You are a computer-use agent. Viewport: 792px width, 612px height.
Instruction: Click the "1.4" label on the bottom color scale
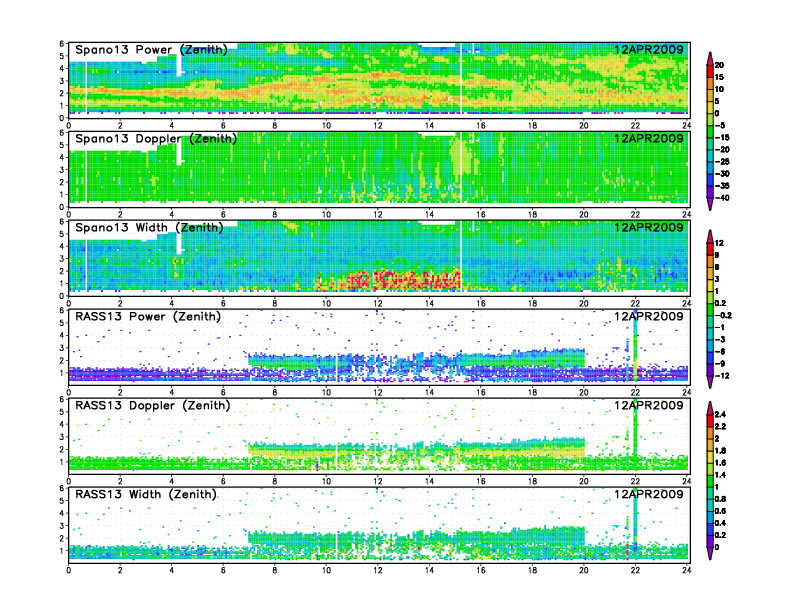point(721,475)
